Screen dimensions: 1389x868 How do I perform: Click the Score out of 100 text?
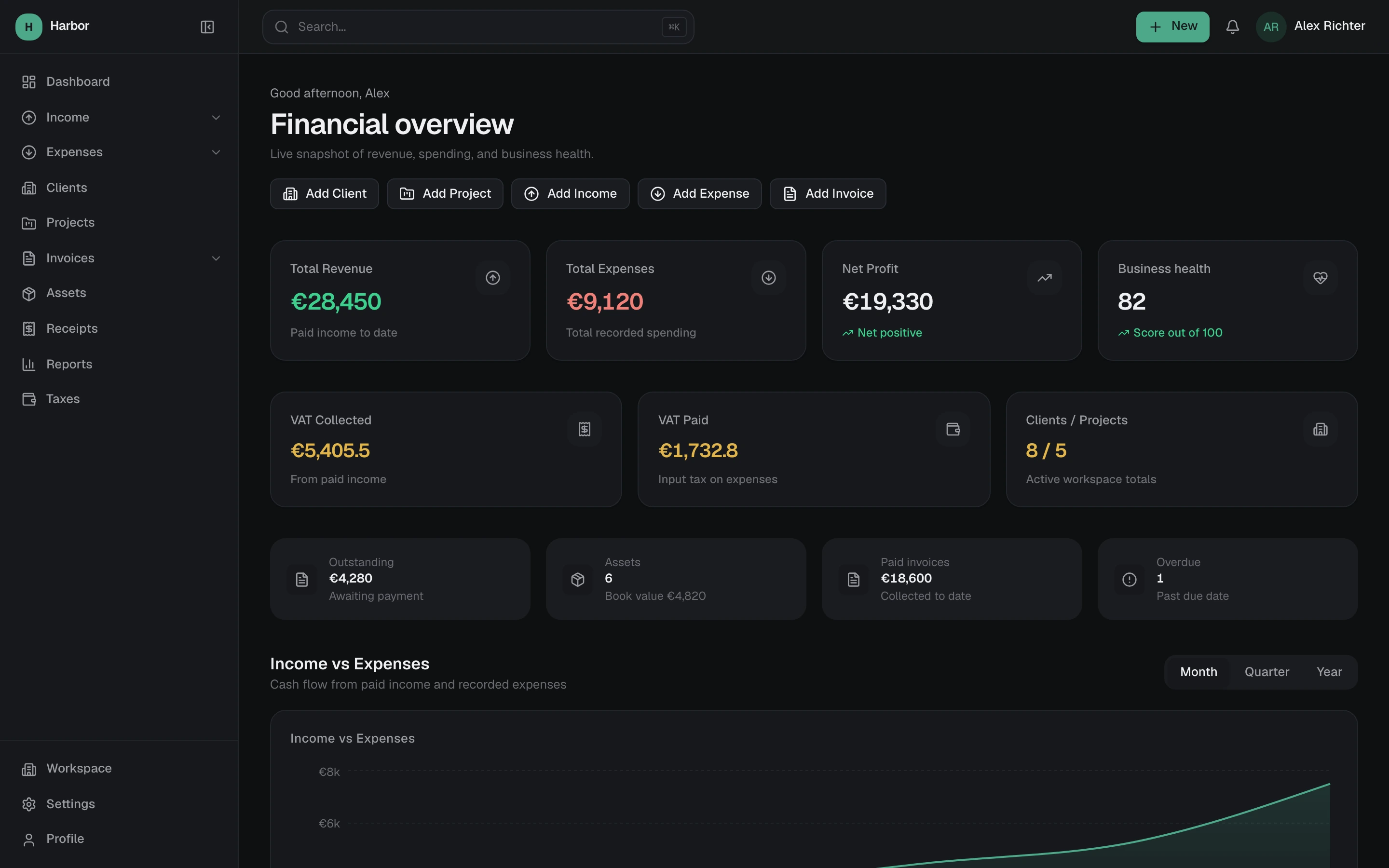1178,333
